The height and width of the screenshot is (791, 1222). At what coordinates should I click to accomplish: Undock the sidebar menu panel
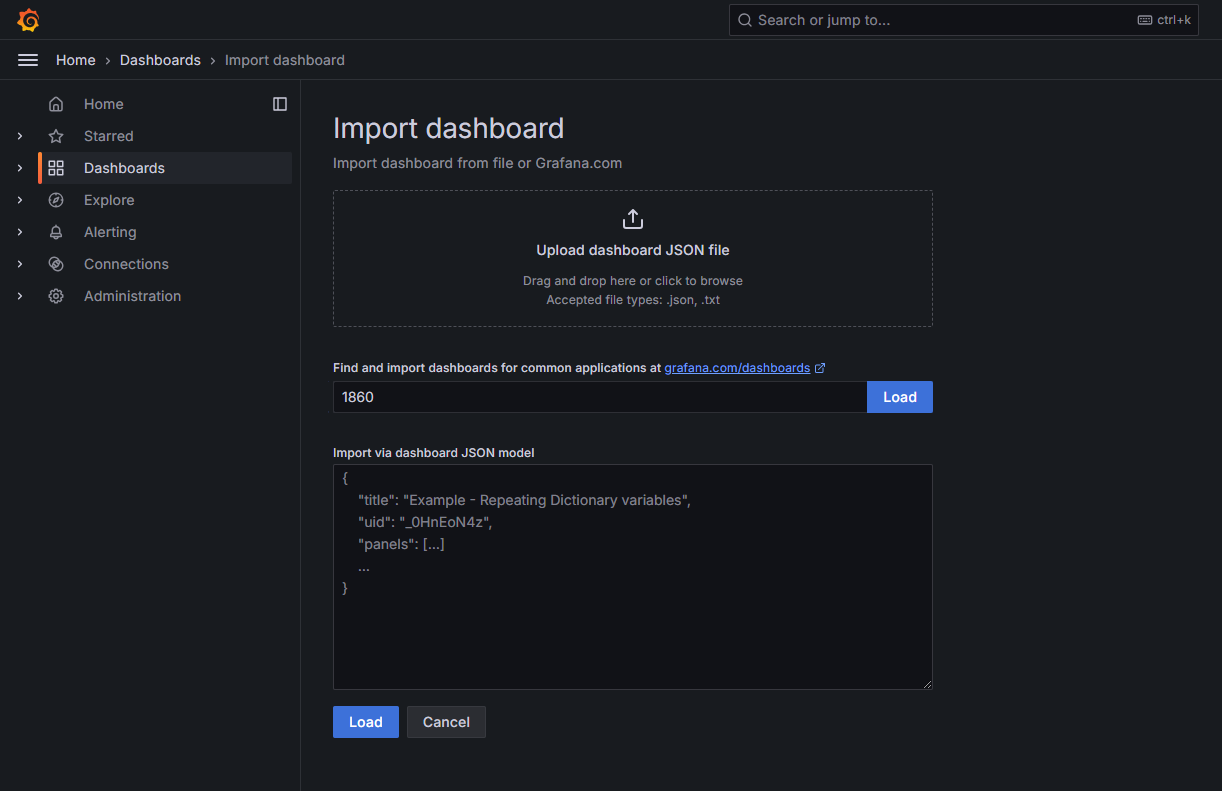280,104
